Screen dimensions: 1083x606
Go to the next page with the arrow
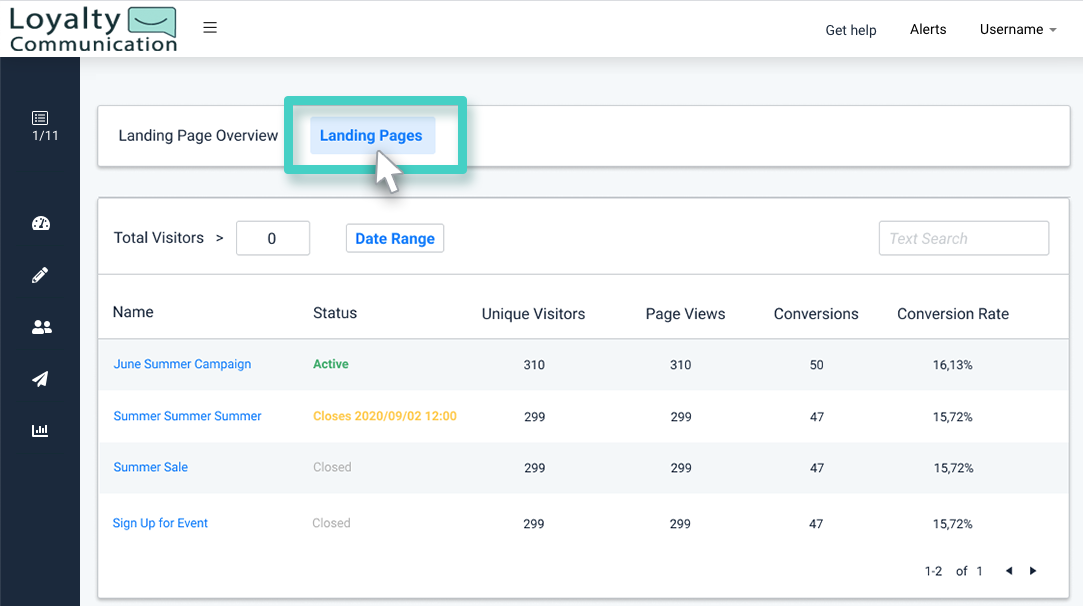click(1033, 570)
